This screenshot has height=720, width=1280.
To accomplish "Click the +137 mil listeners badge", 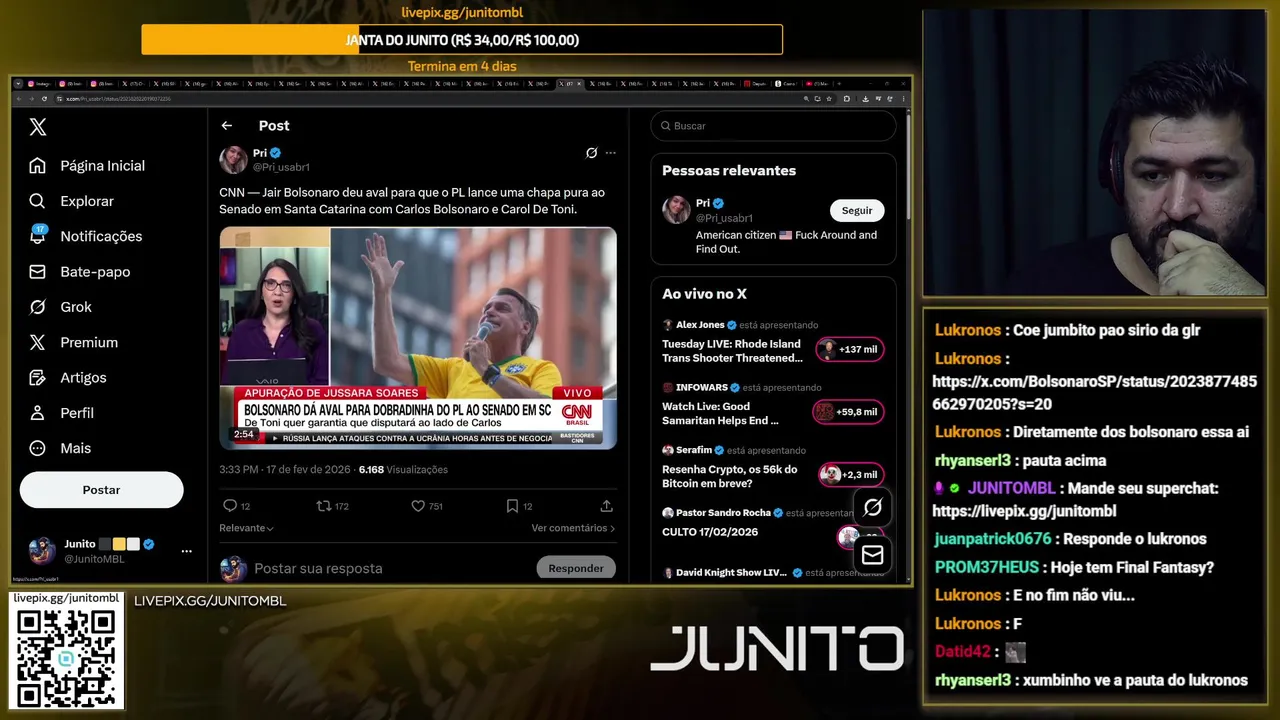I will point(850,350).
